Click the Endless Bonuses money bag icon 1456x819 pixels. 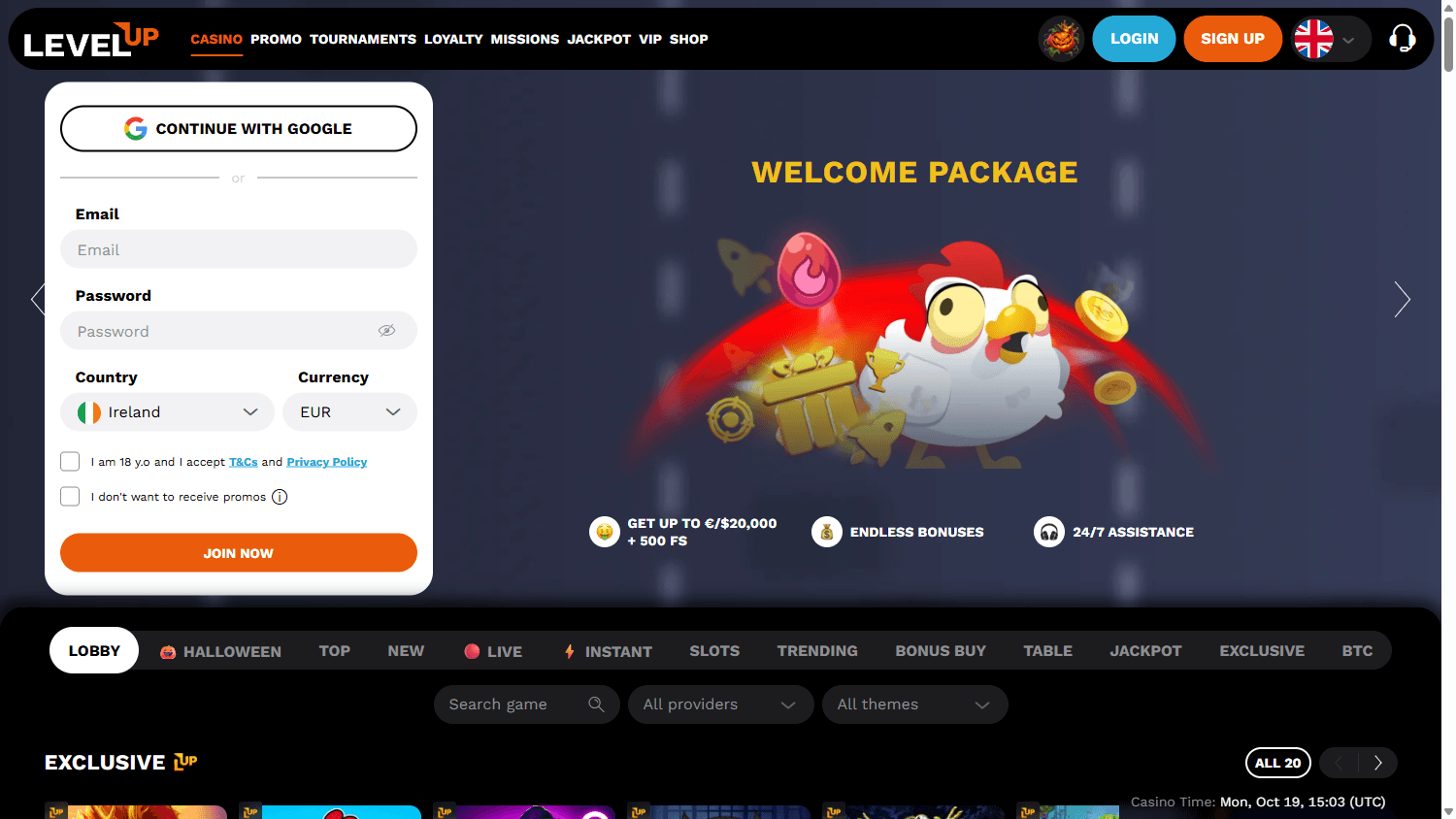coord(827,532)
